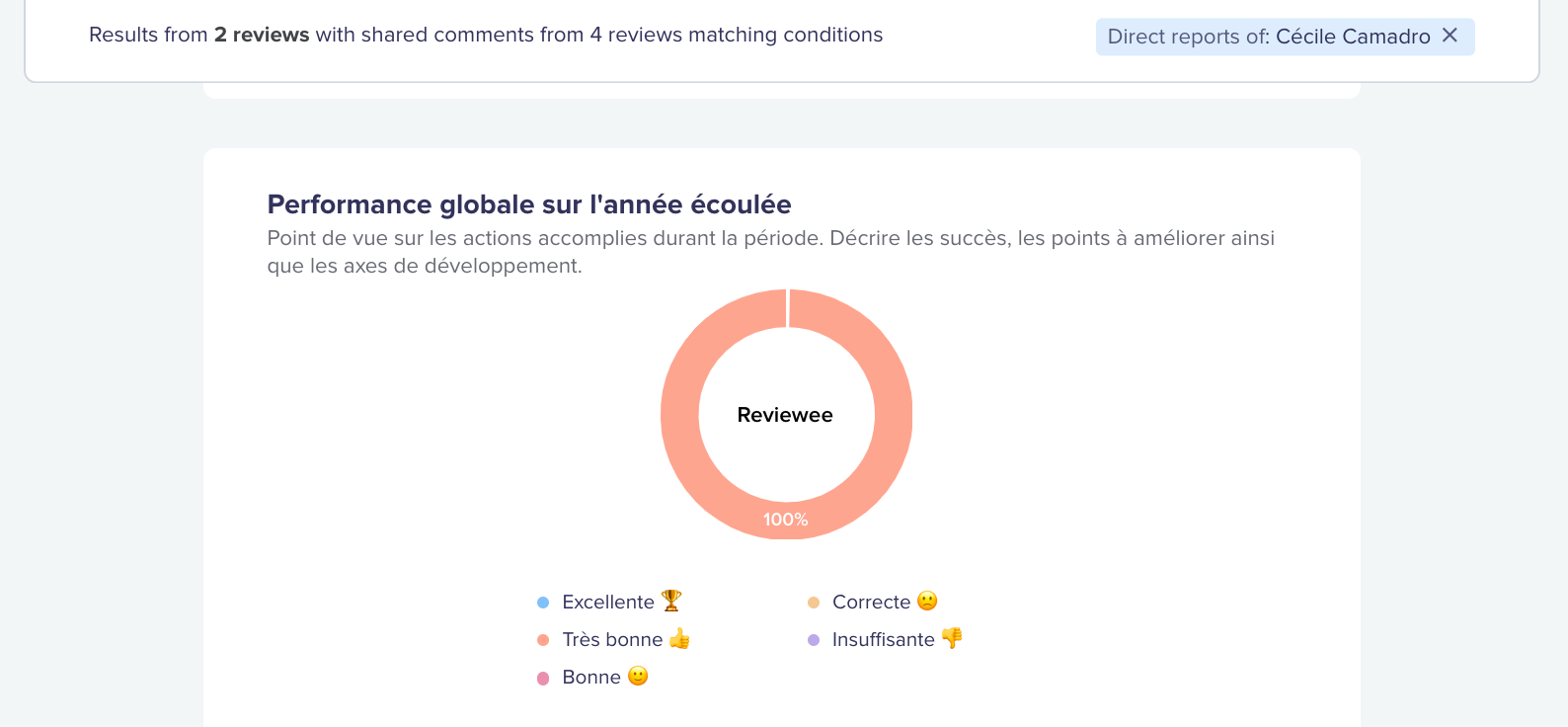The width and height of the screenshot is (1568, 727).
Task: Click the purple Insuffisante color dot
Action: pos(814,640)
